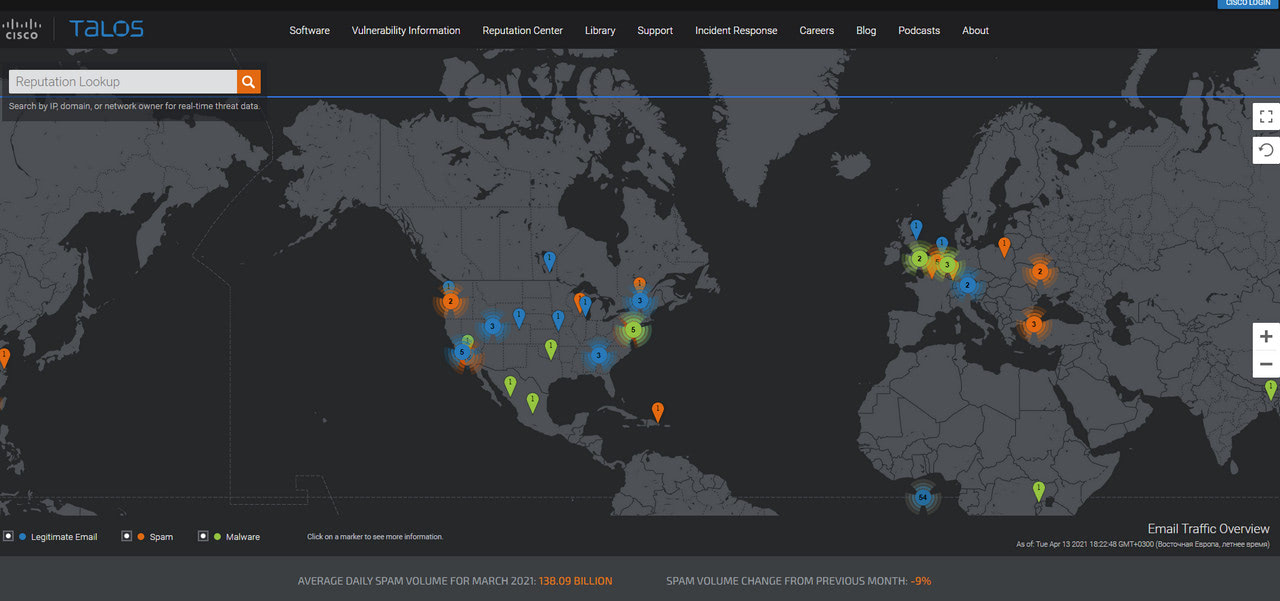Open the Library menu

point(600,31)
